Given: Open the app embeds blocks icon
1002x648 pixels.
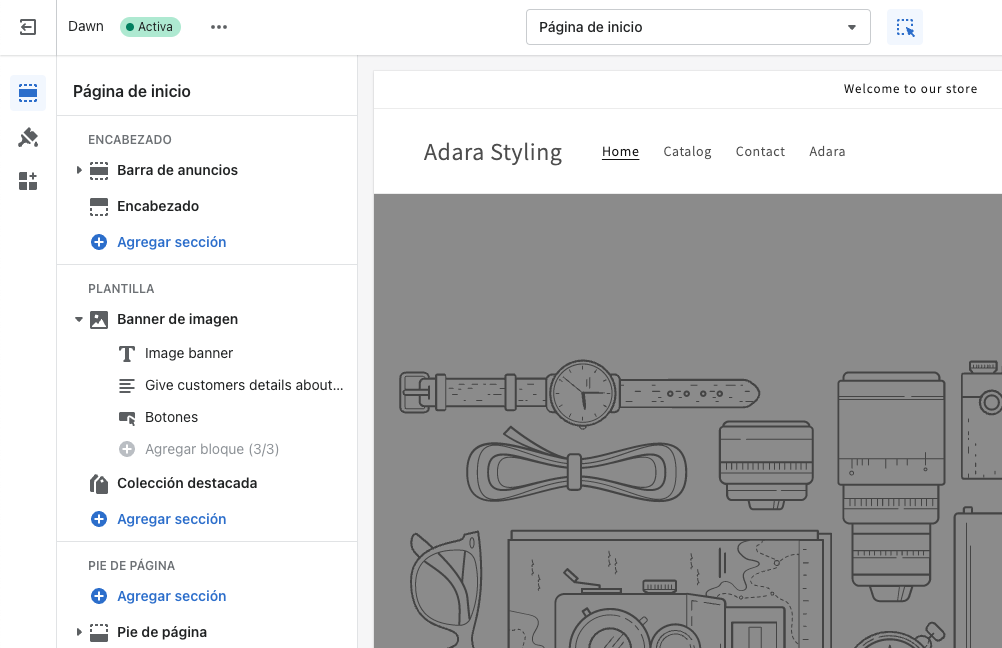Looking at the screenshot, I should [x=28, y=181].
